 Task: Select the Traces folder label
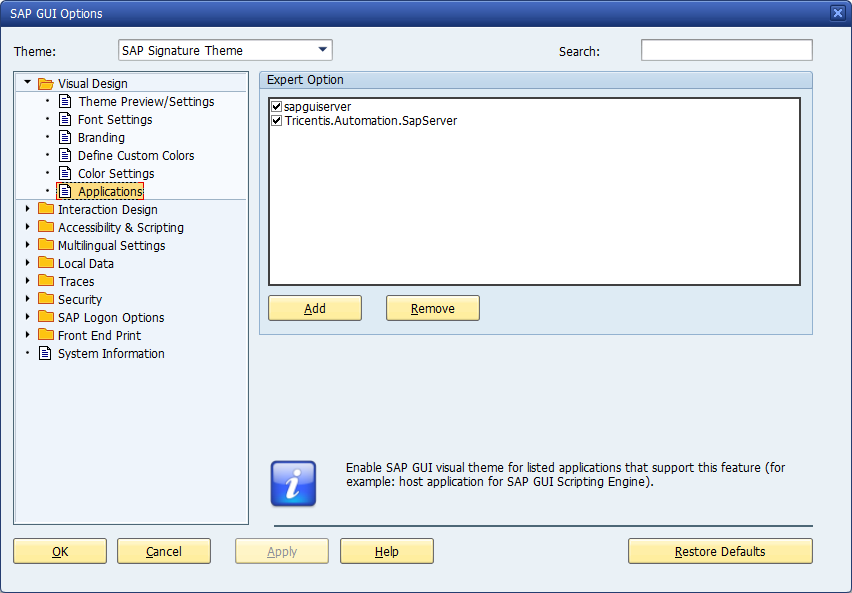[x=76, y=282]
